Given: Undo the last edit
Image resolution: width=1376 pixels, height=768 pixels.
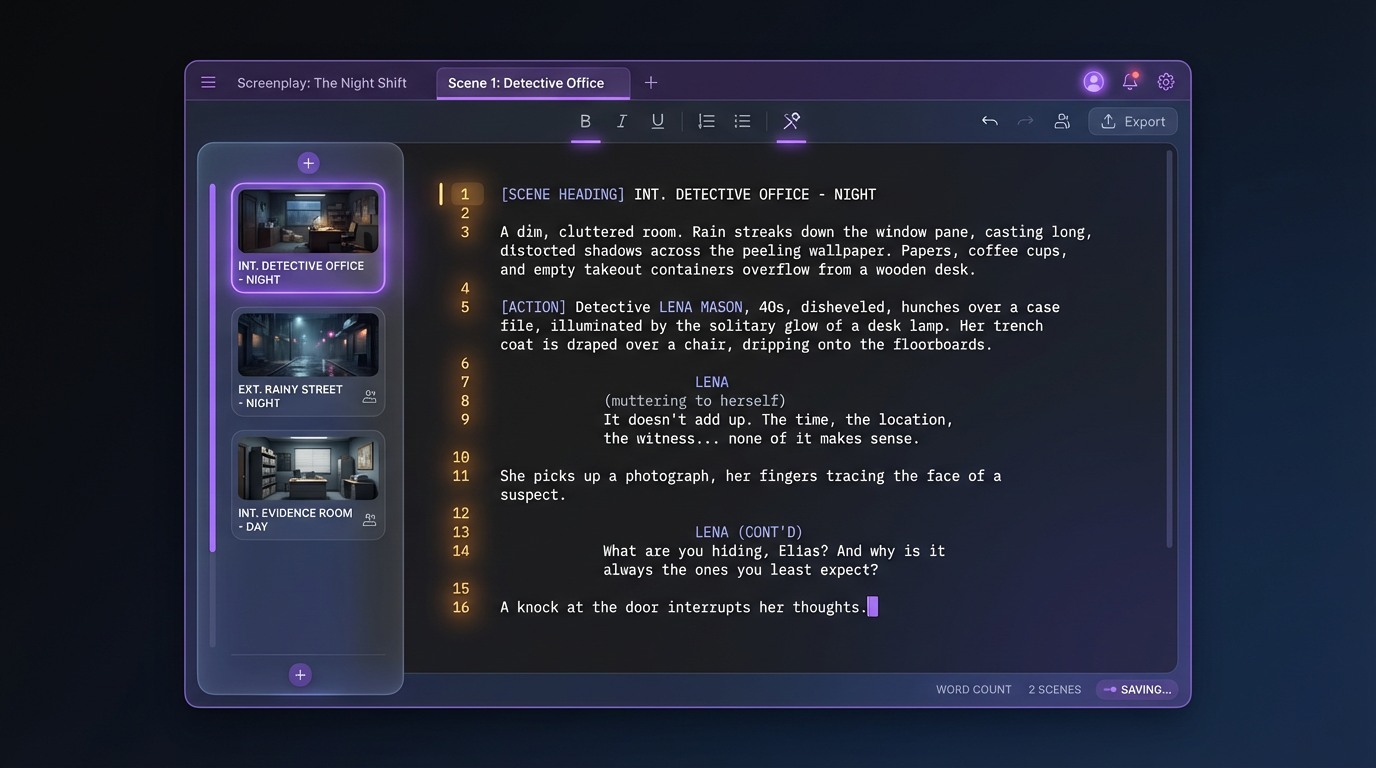Looking at the screenshot, I should tap(989, 120).
